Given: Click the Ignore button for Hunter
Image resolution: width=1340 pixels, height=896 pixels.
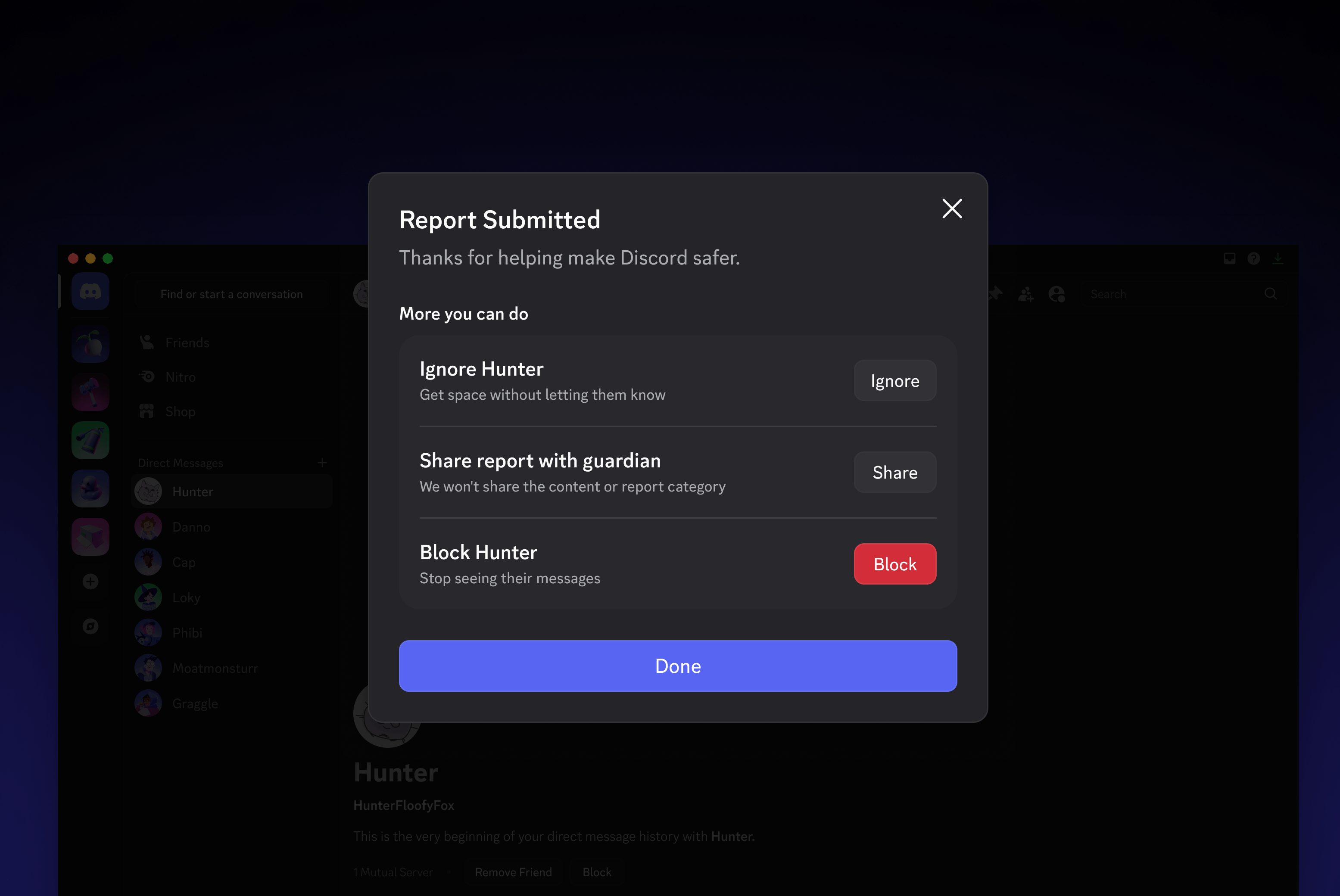Looking at the screenshot, I should tap(894, 380).
